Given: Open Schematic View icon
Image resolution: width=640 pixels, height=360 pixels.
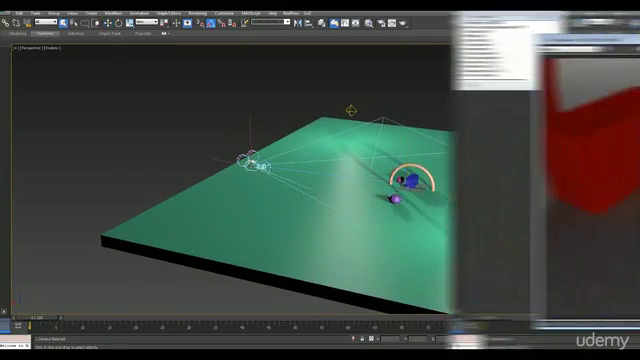Looking at the screenshot, I should [356, 23].
